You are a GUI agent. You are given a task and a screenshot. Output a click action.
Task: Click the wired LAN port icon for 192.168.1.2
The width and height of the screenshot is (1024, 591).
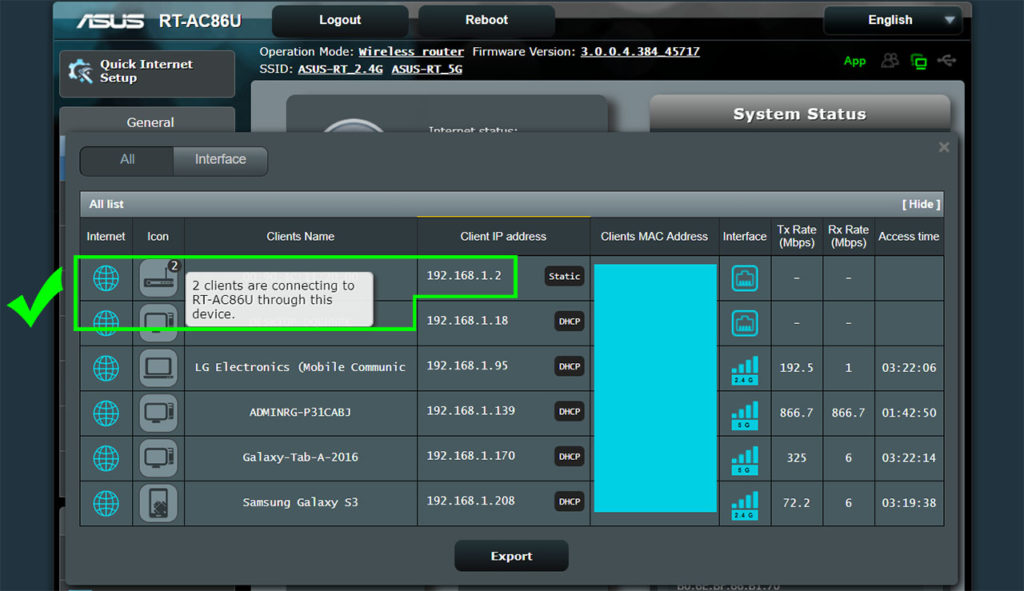coord(744,278)
